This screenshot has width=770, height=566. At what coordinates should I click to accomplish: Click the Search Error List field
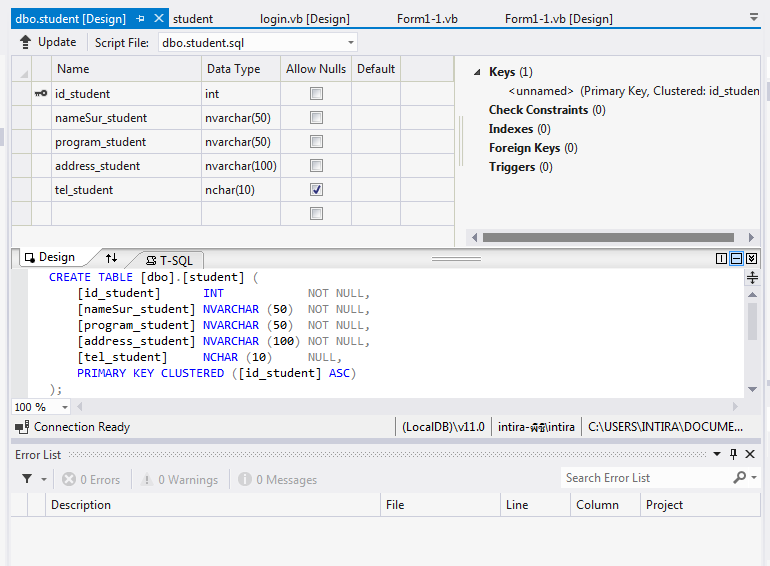(x=646, y=478)
